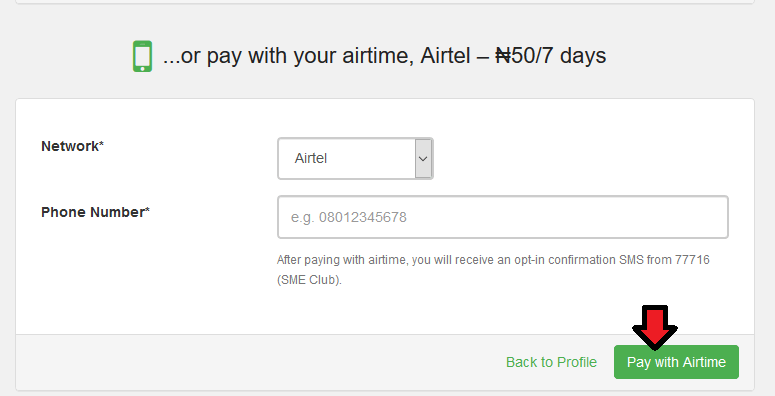Click the Phone Number* field label
This screenshot has width=775, height=396.
(95, 212)
